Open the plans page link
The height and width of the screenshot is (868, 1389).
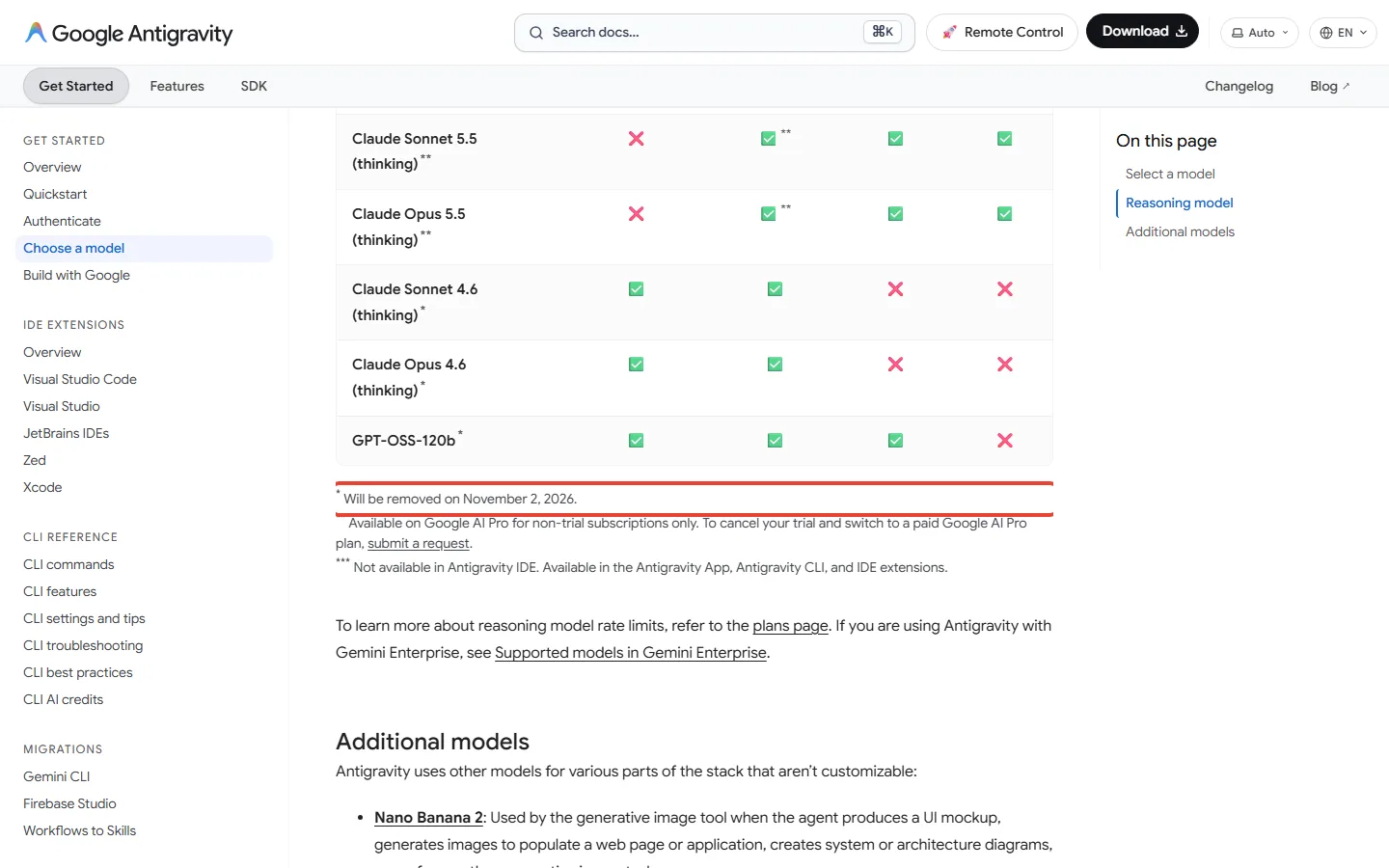pyautogui.click(x=790, y=625)
